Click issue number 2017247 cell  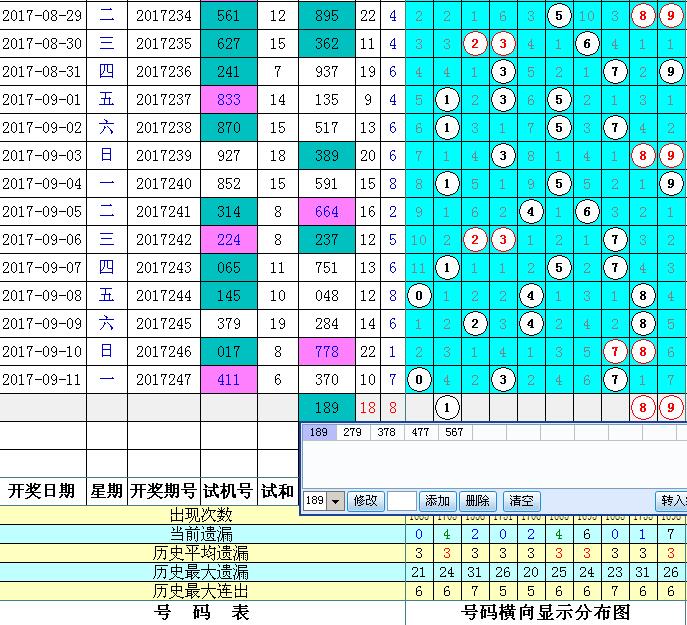pos(164,380)
